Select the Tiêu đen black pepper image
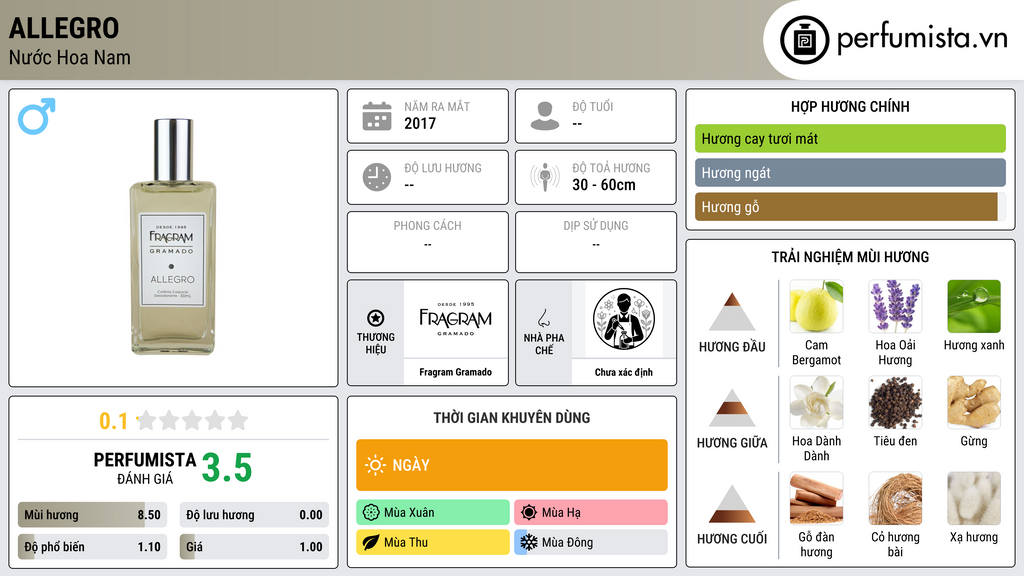The width and height of the screenshot is (1024, 576). coord(895,402)
